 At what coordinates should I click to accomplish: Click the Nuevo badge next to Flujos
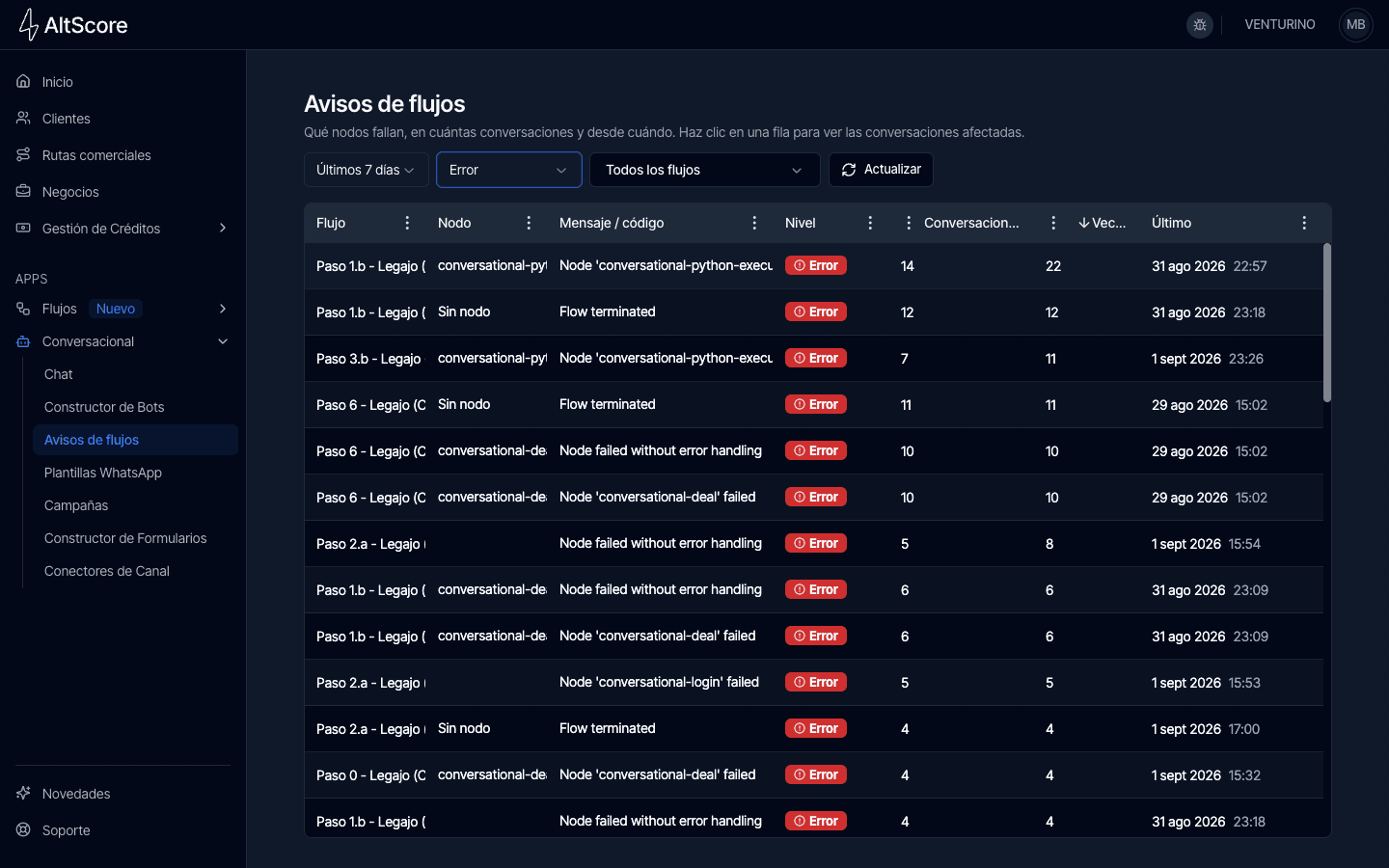click(116, 309)
